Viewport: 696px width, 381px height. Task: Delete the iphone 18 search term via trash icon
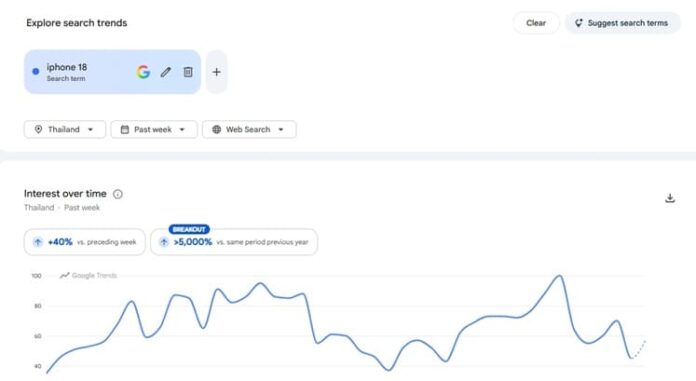[x=188, y=72]
